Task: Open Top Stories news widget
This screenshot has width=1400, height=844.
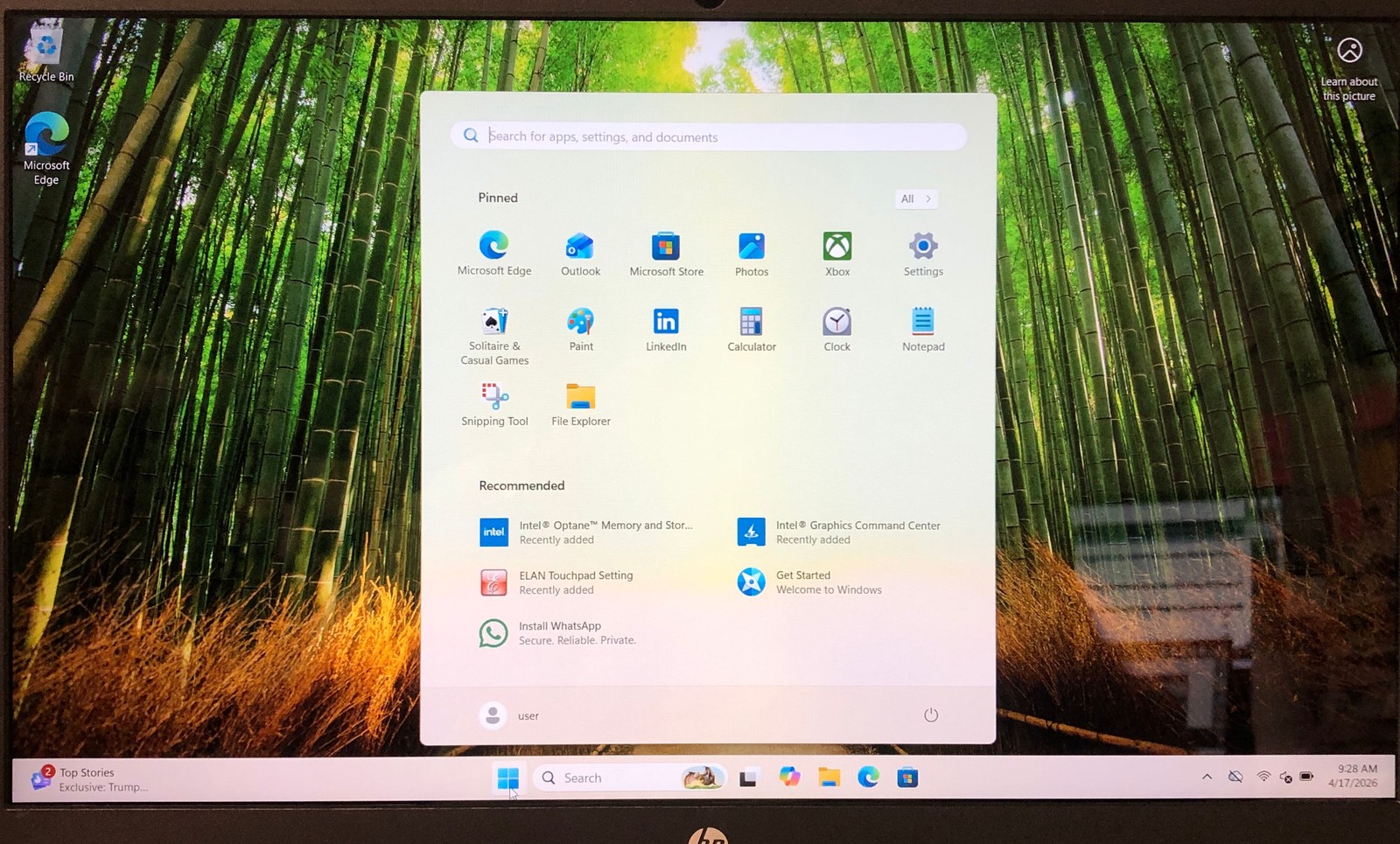Action: (90, 778)
